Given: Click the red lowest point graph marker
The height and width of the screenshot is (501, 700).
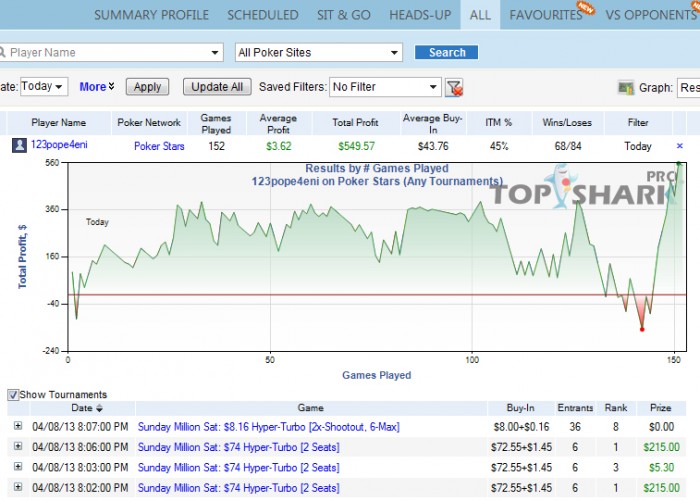Looking at the screenshot, I should click(x=642, y=330).
